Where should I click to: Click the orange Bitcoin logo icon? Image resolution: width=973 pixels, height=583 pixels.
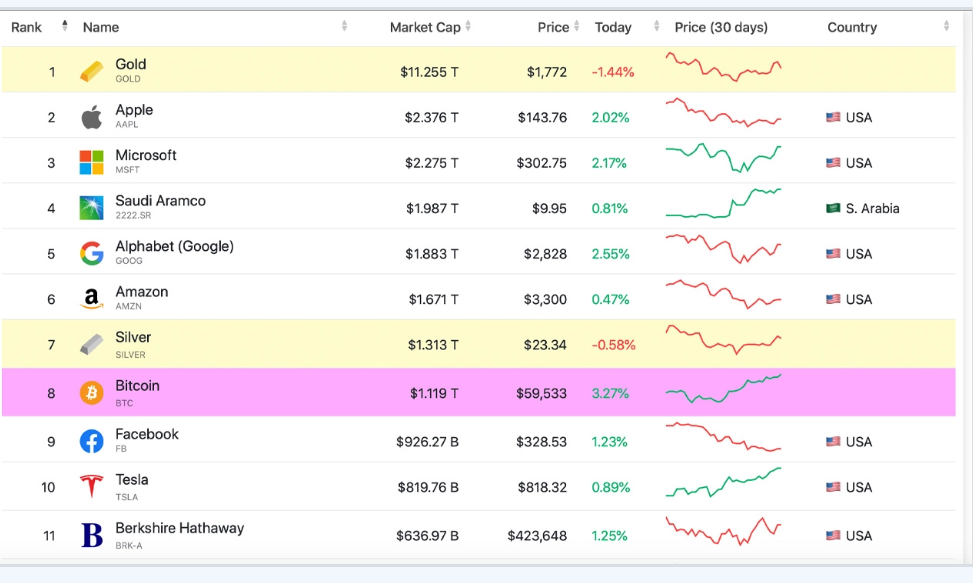tap(91, 393)
